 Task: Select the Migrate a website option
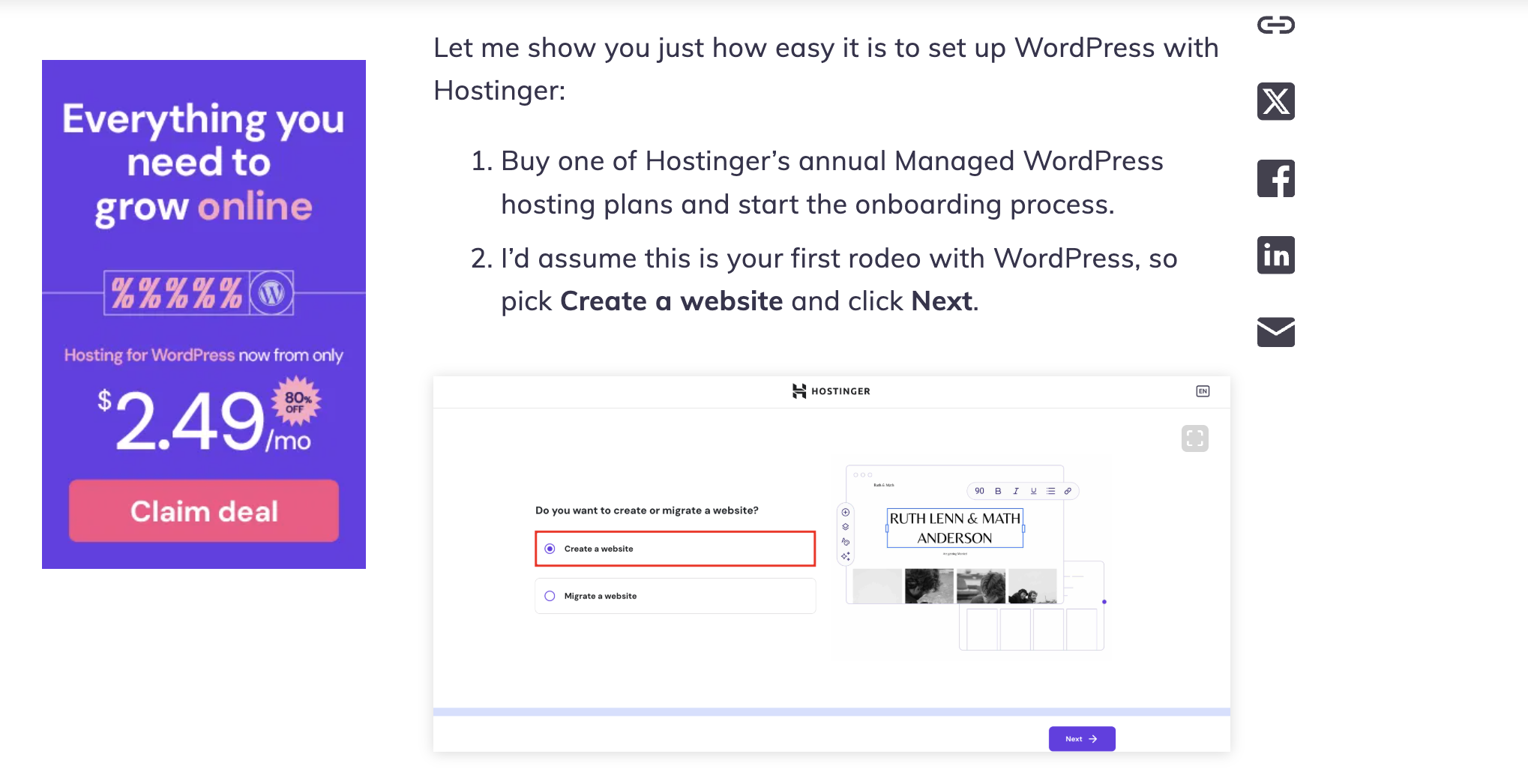coord(674,595)
